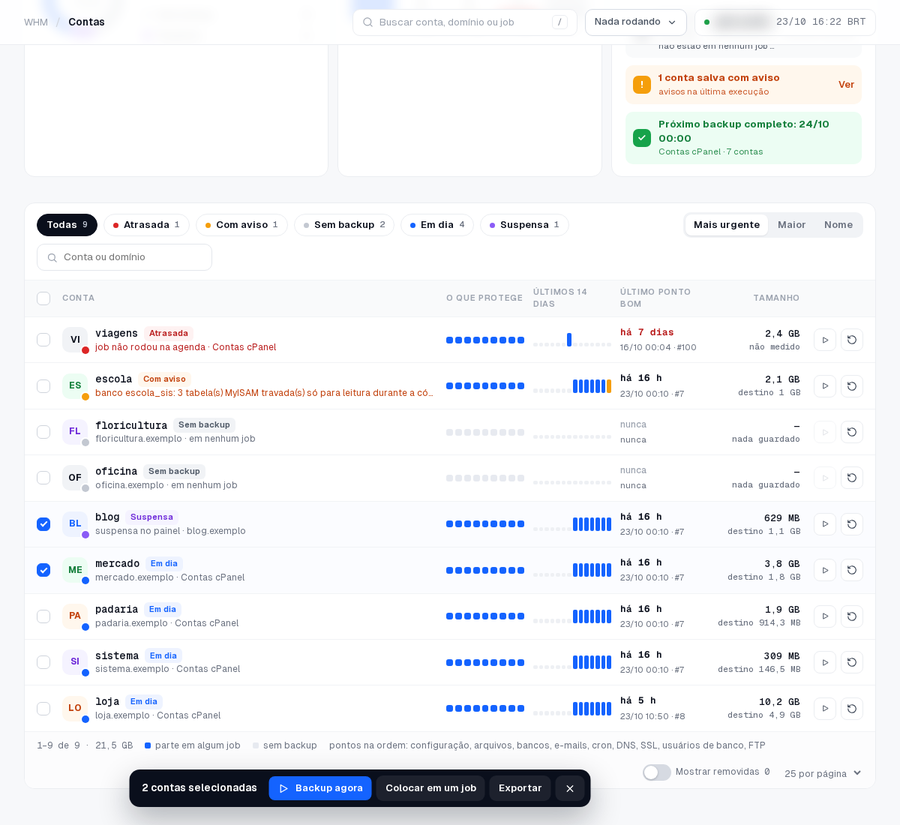The image size is (900, 825).
Task: Click restore icon for floricultura row
Action: pos(852,432)
